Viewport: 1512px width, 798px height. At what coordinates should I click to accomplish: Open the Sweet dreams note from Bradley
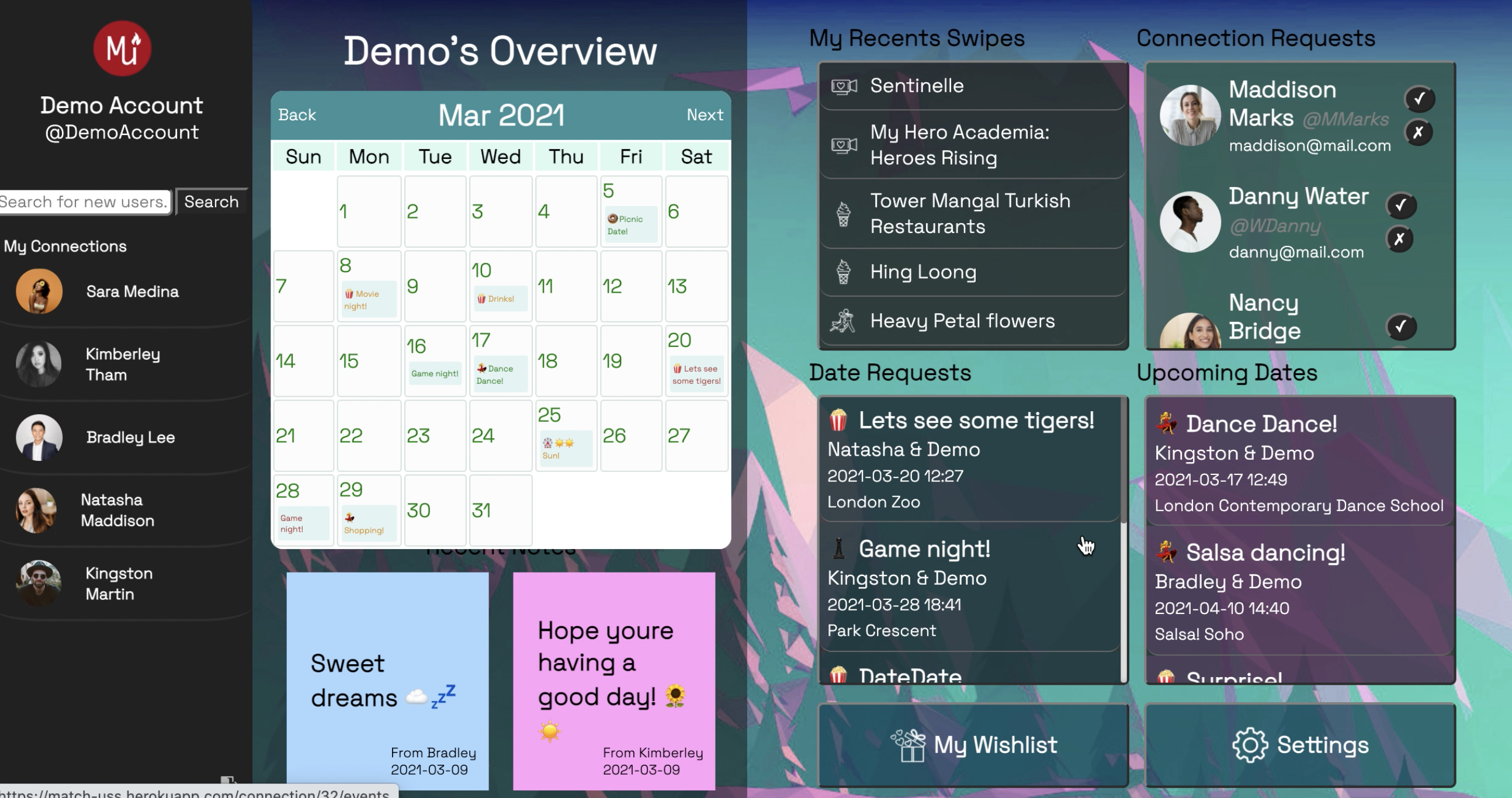(x=387, y=681)
